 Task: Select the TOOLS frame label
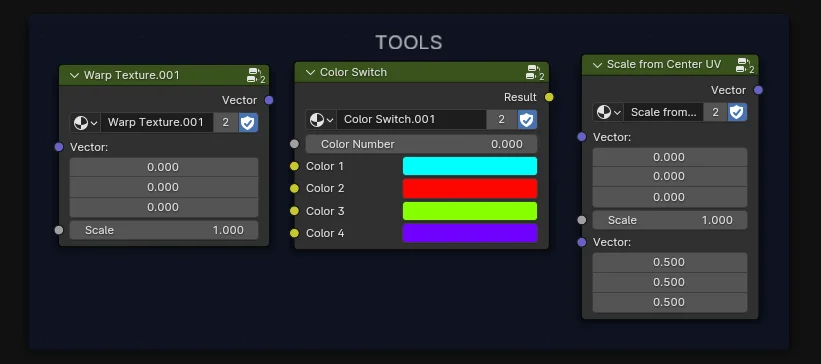[x=409, y=42]
